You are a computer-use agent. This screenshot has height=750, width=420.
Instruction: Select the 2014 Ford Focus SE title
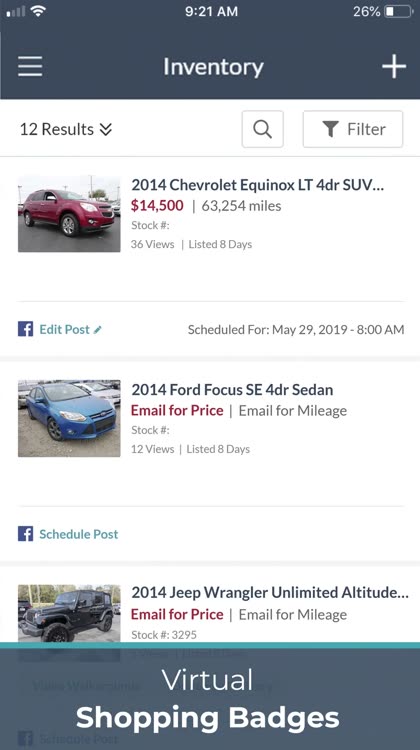(232, 389)
